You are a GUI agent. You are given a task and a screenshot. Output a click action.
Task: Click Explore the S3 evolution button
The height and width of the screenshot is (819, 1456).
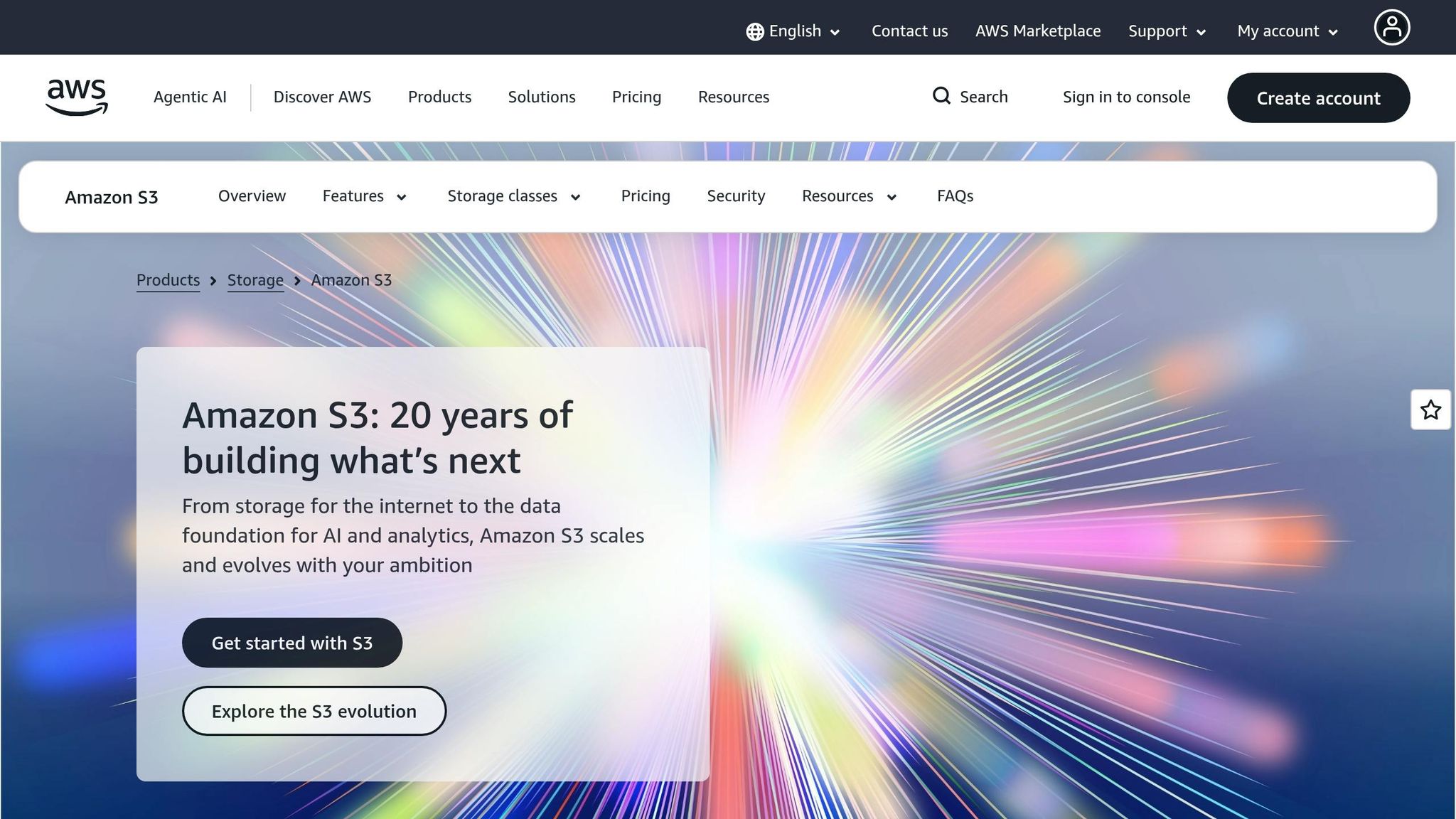click(314, 711)
